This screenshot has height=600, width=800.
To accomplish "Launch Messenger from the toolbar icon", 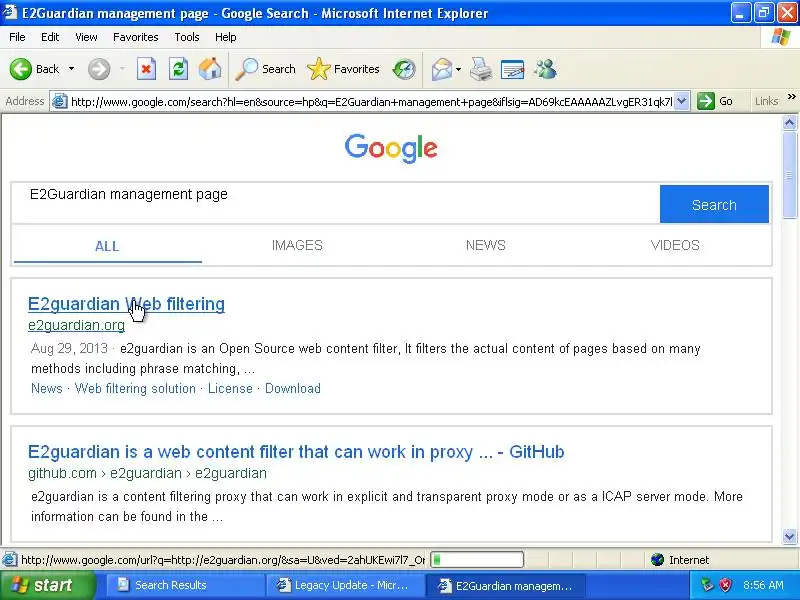I will click(x=545, y=69).
